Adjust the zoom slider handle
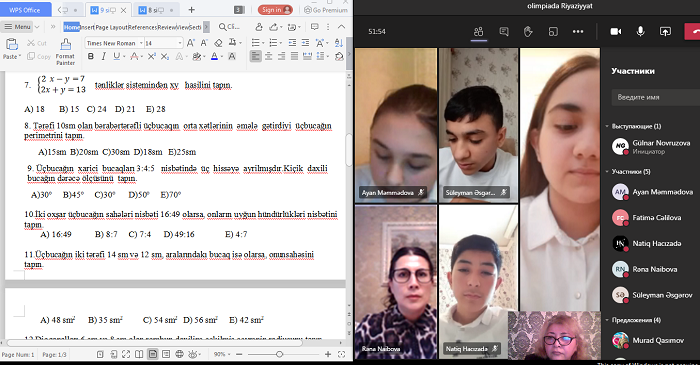The width and height of the screenshot is (700, 365). [279, 354]
